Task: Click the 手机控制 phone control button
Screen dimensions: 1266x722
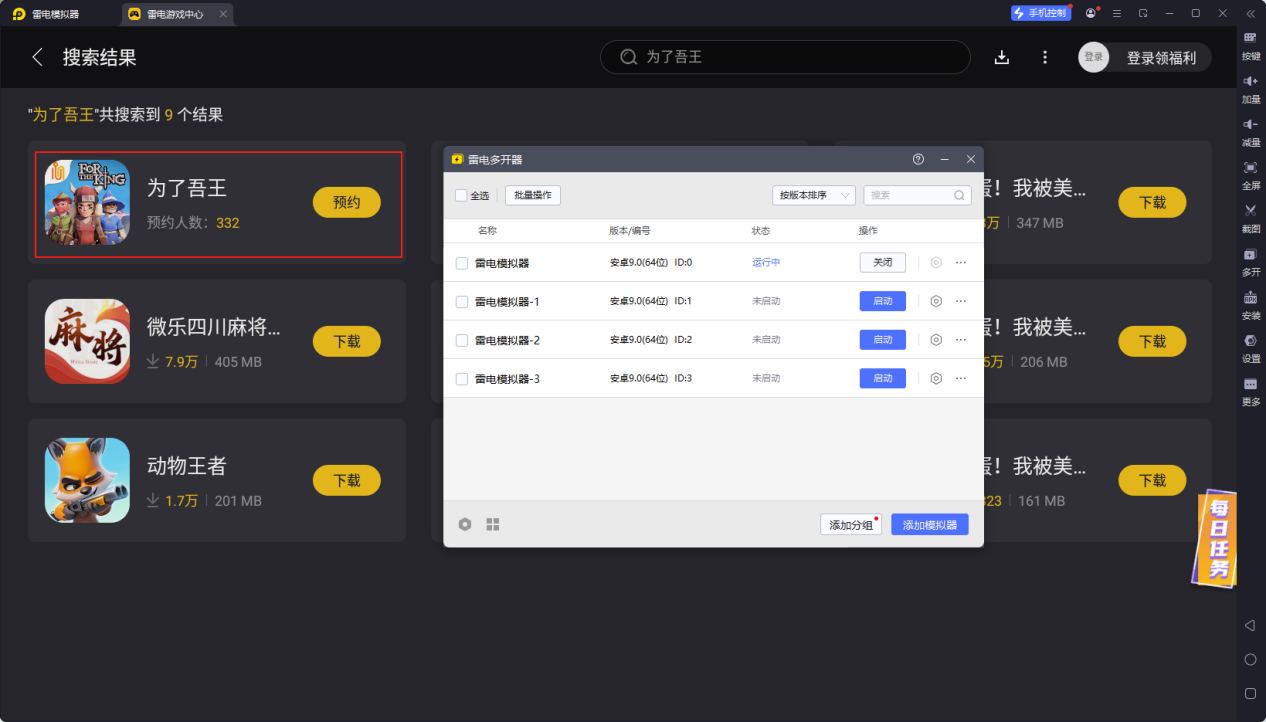Action: coord(1041,13)
